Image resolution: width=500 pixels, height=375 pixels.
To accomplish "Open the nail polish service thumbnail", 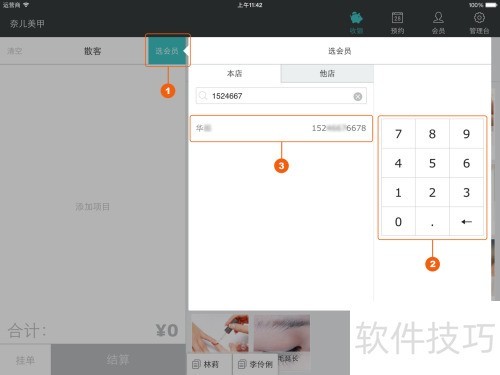I will point(220,333).
